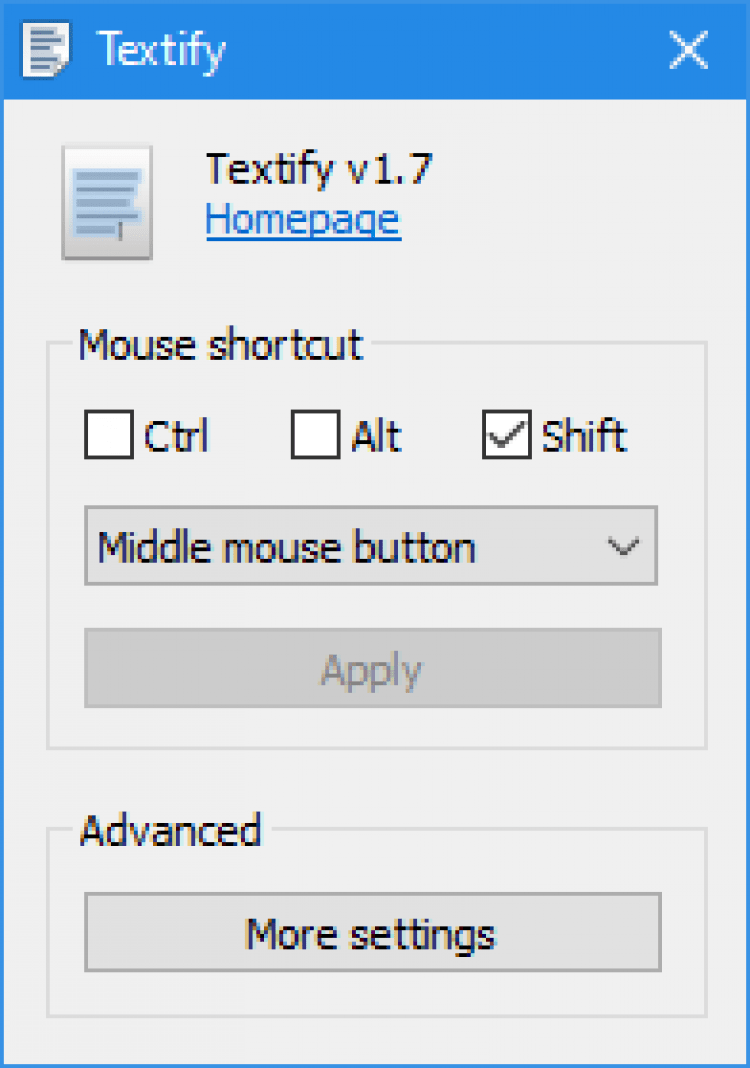This screenshot has width=750, height=1068.
Task: Click the Textify icon in the title bar
Action: point(48,49)
